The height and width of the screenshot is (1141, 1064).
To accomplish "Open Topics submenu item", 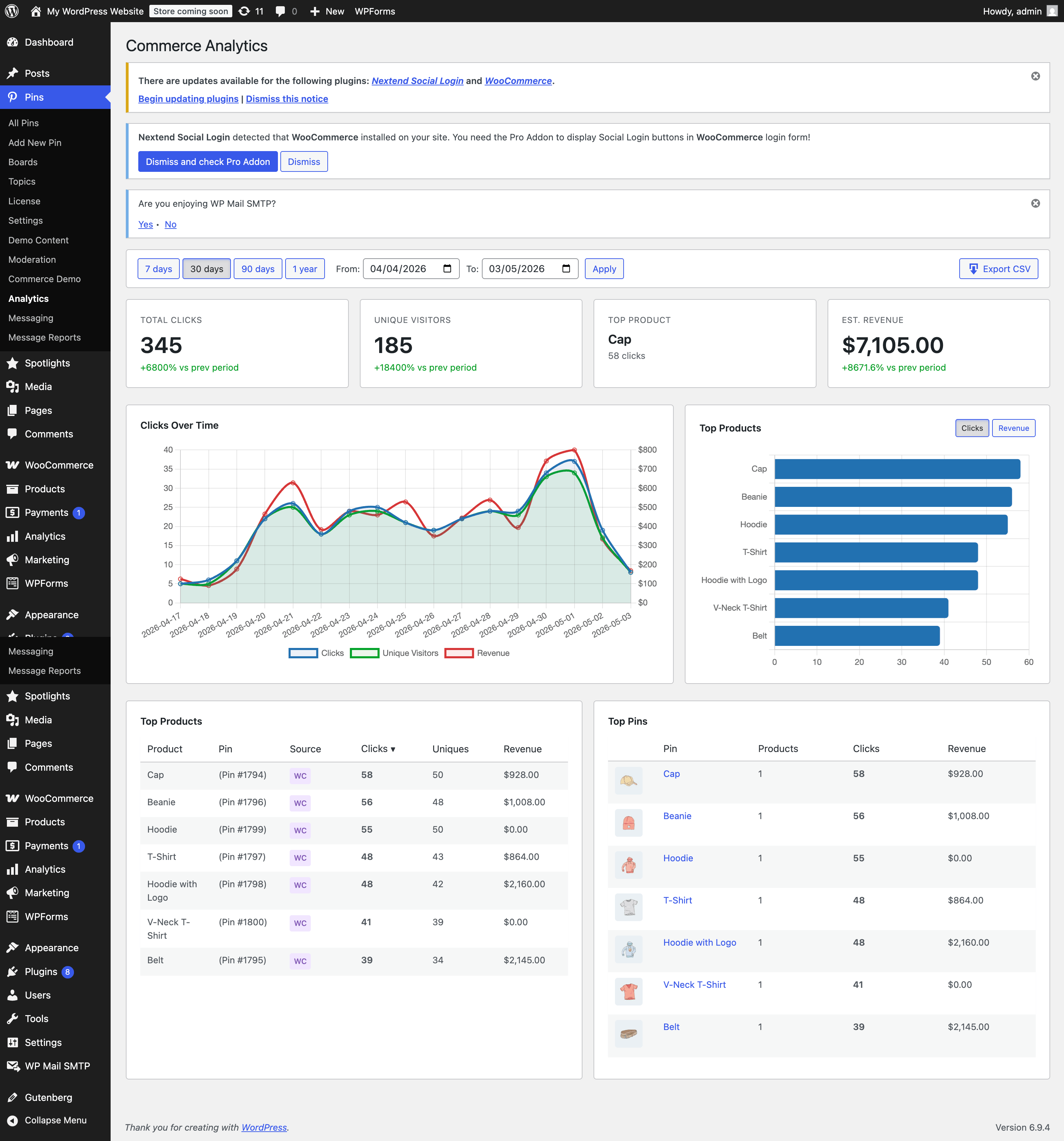I will [22, 182].
